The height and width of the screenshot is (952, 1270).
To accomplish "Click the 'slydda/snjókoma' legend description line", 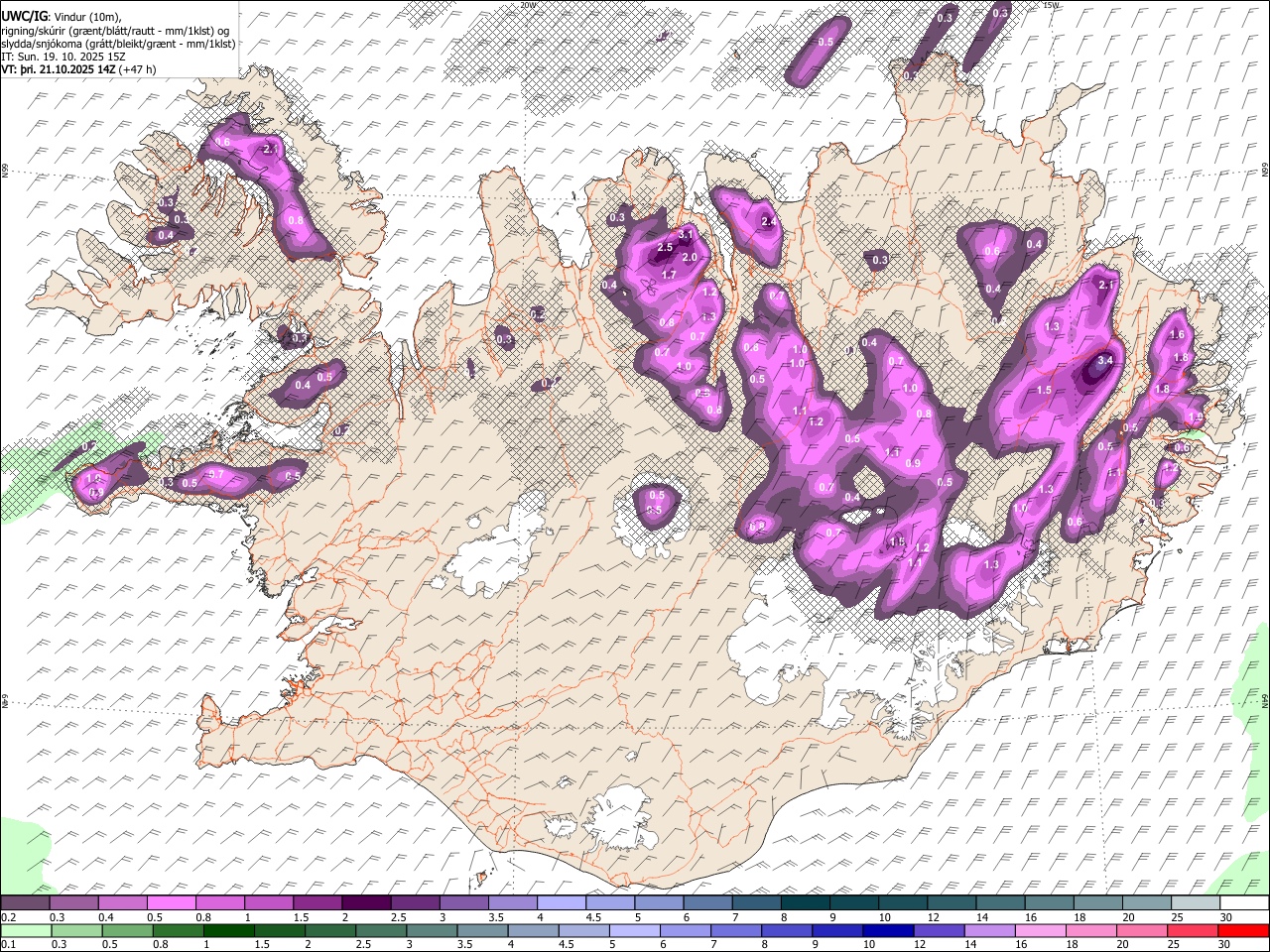I will pyautogui.click(x=118, y=44).
